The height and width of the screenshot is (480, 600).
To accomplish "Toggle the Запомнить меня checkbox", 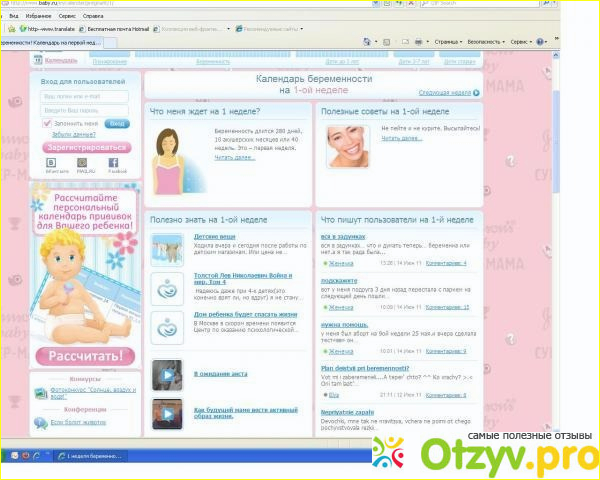I will 46,123.
